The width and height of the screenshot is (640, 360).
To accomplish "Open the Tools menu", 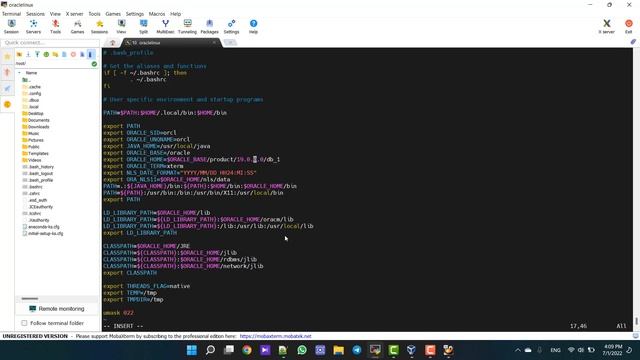I will (94, 14).
